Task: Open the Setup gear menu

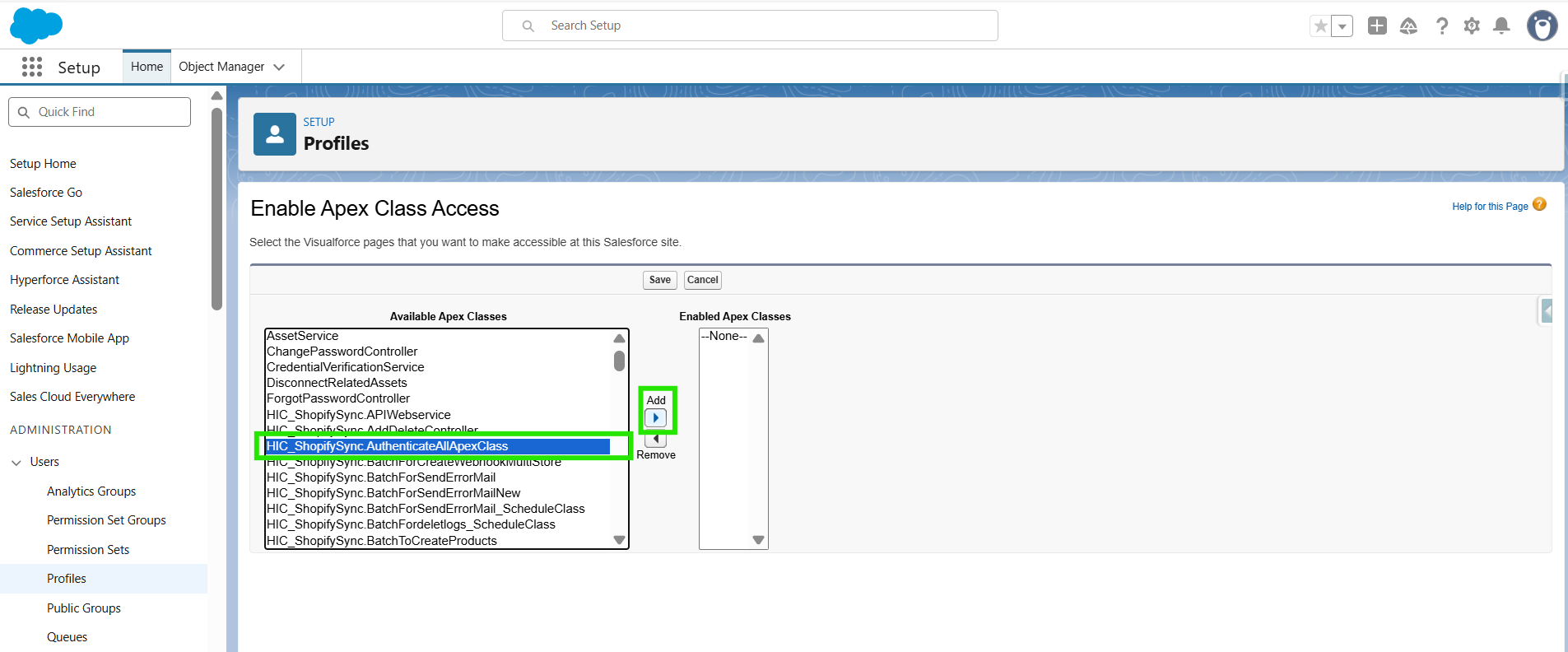Action: click(x=1472, y=26)
